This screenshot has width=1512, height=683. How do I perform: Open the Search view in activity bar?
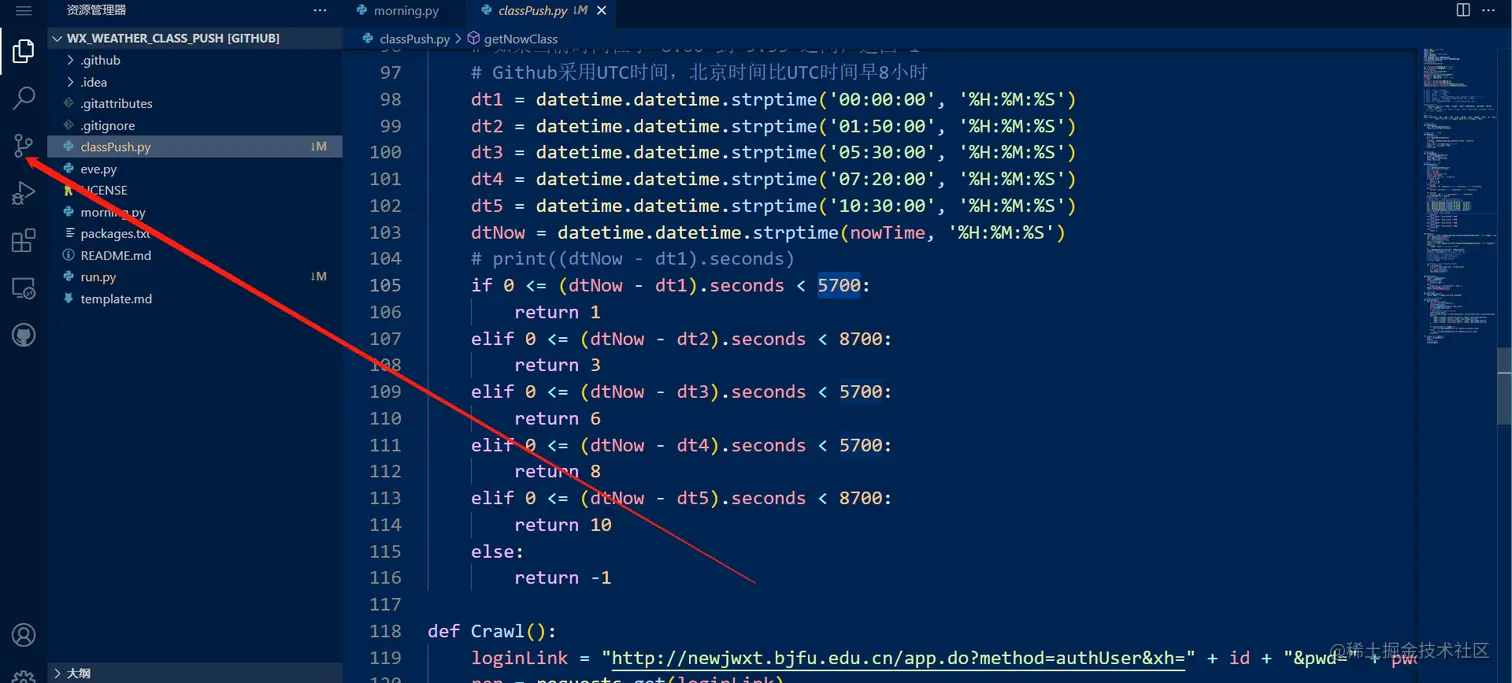pos(23,98)
